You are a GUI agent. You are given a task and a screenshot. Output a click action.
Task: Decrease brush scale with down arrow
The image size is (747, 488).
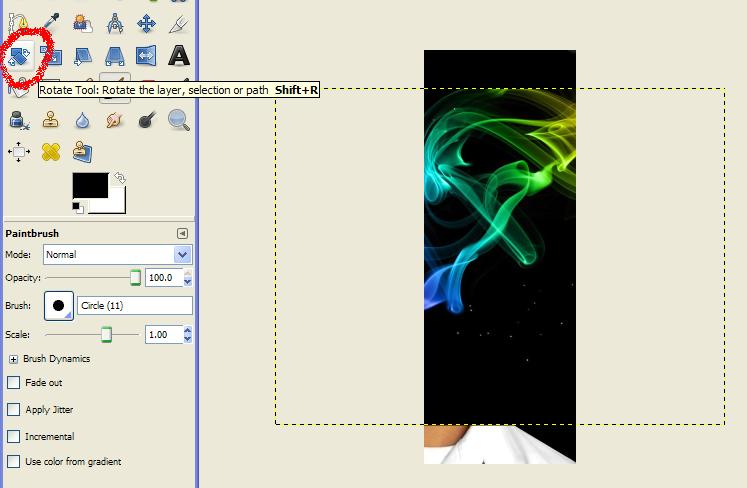click(188, 339)
